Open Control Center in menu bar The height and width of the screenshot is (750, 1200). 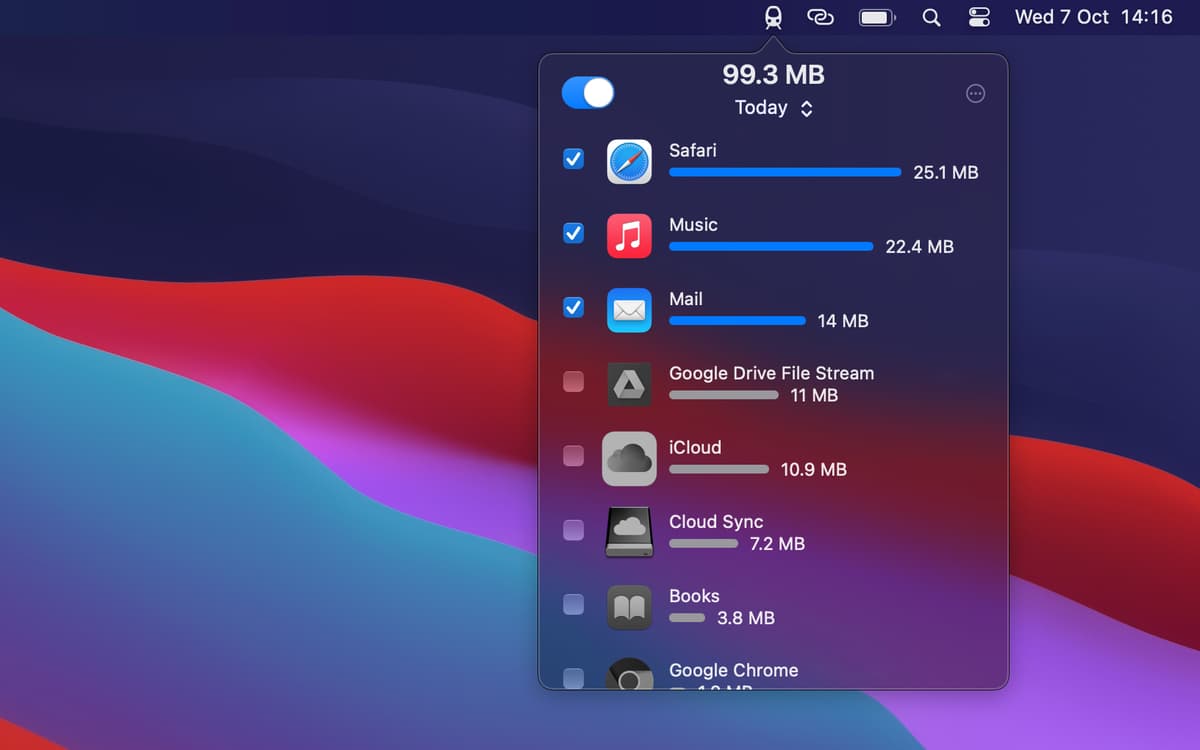(x=979, y=17)
